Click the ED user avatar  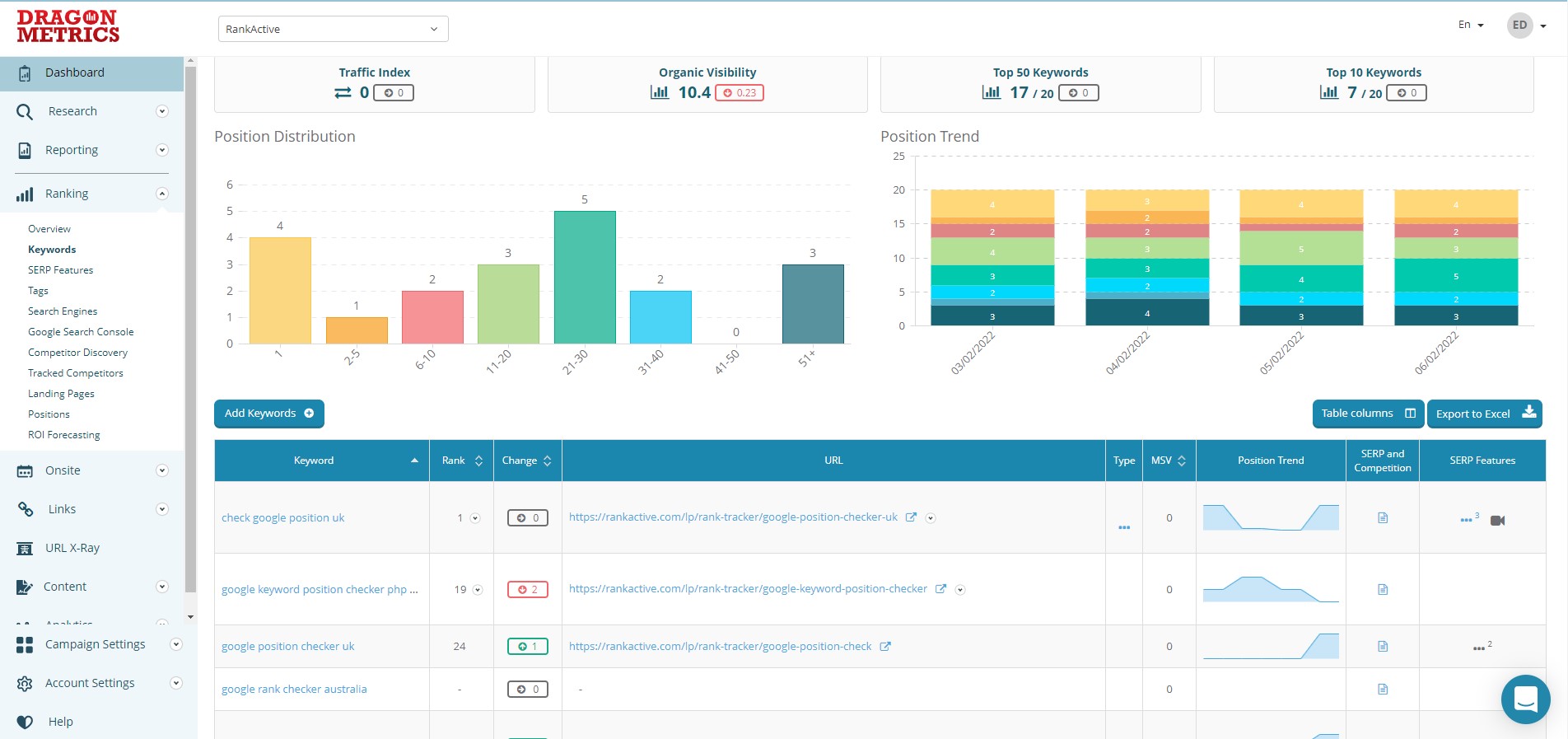(x=1519, y=26)
